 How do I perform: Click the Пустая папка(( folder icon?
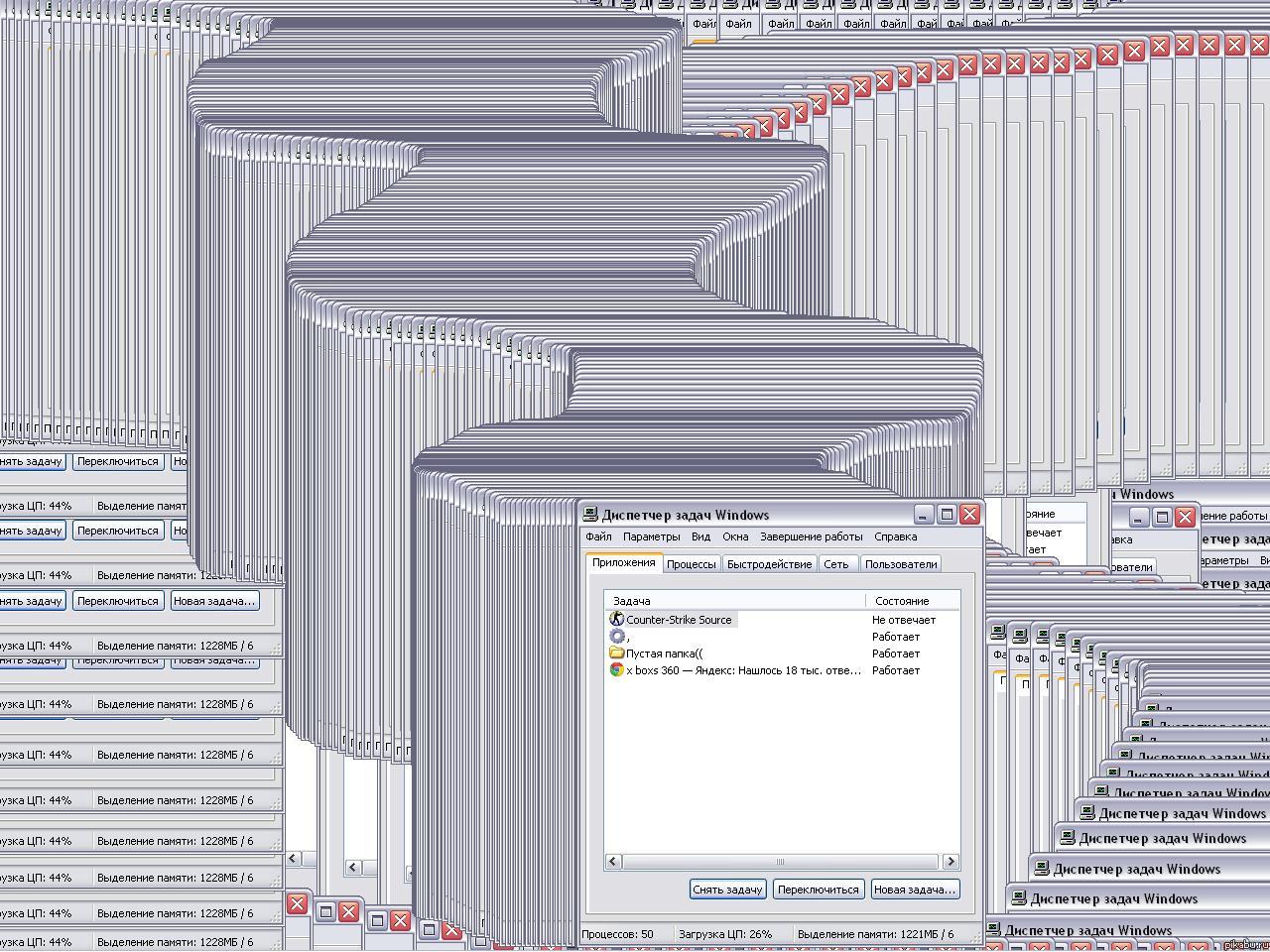(x=616, y=654)
